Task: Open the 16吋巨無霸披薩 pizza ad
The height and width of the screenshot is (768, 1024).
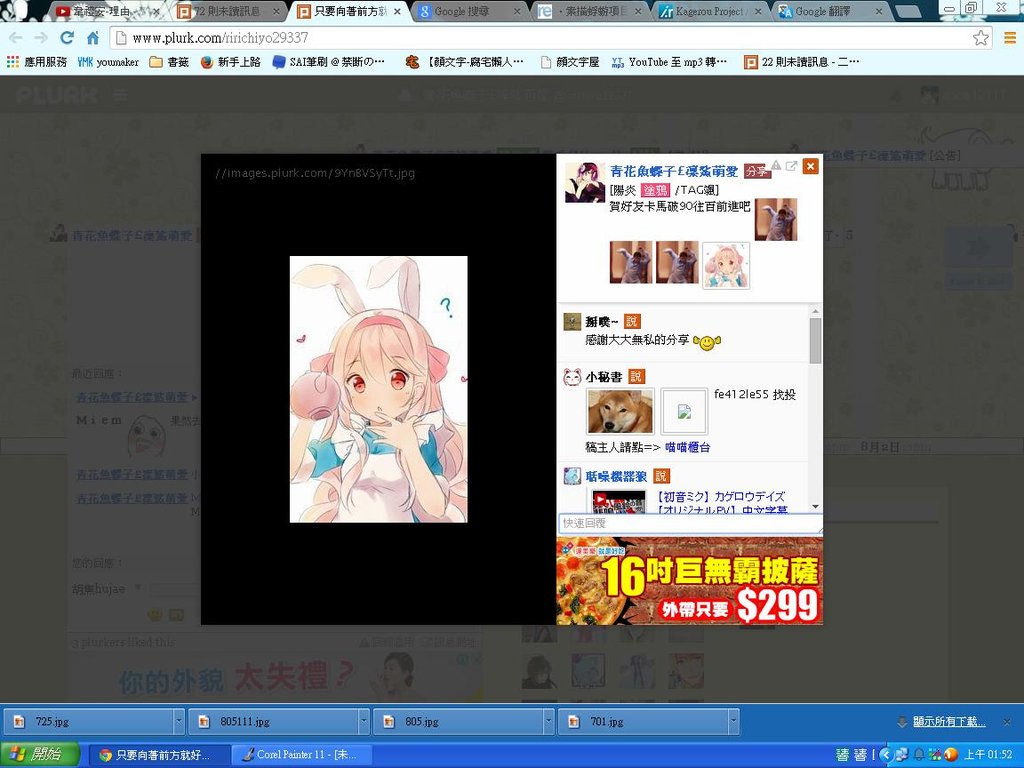Action: (x=690, y=581)
